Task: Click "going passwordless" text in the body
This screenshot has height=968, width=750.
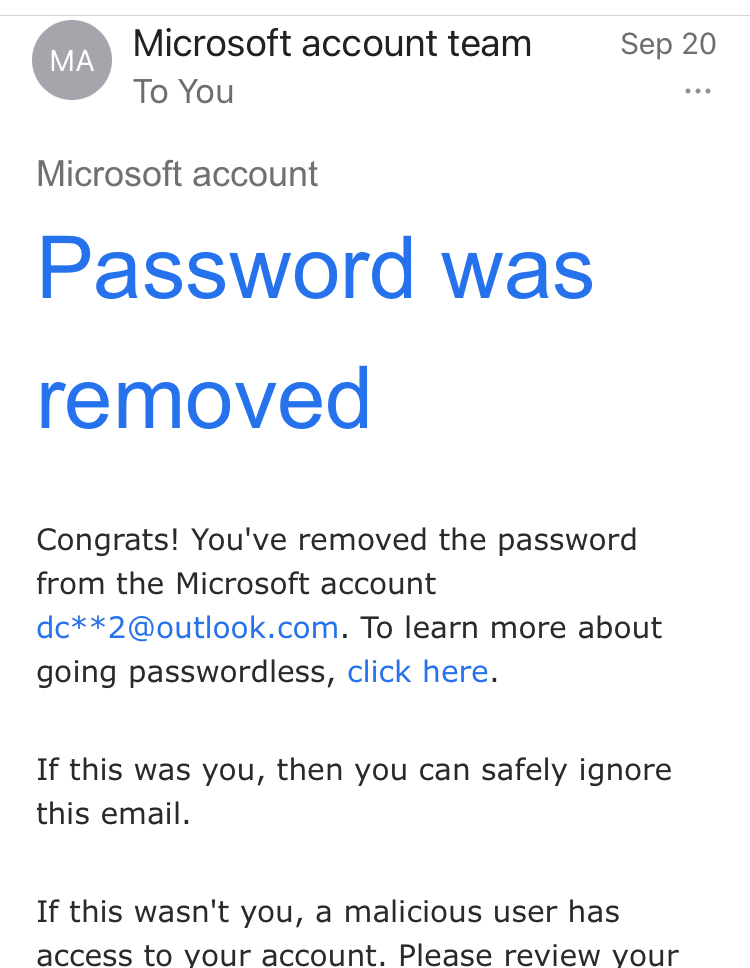Action: coord(185,672)
